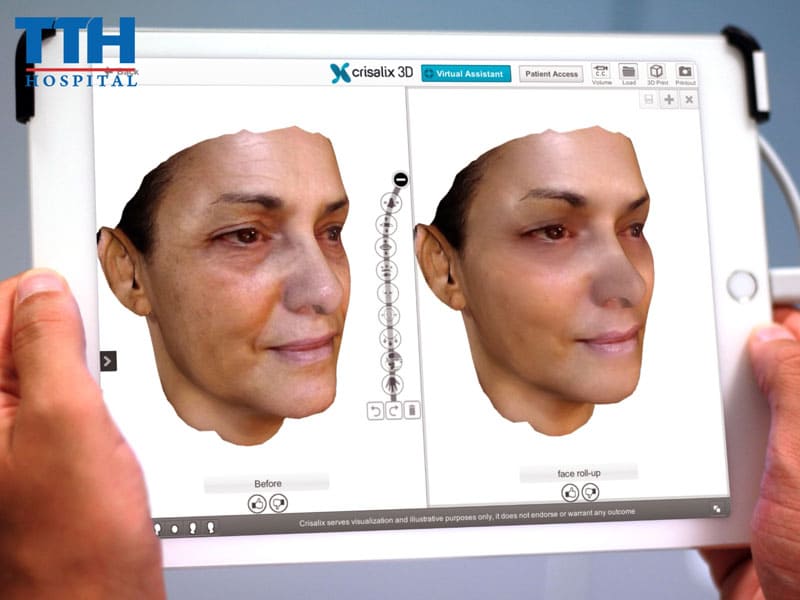This screenshot has width=800, height=600.
Task: Click the Printout camera icon
Action: click(x=685, y=74)
